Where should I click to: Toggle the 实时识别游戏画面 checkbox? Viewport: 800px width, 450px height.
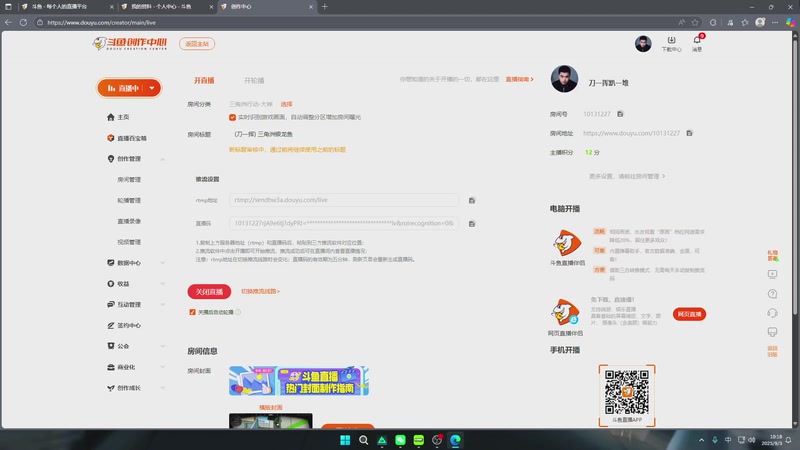(x=232, y=117)
